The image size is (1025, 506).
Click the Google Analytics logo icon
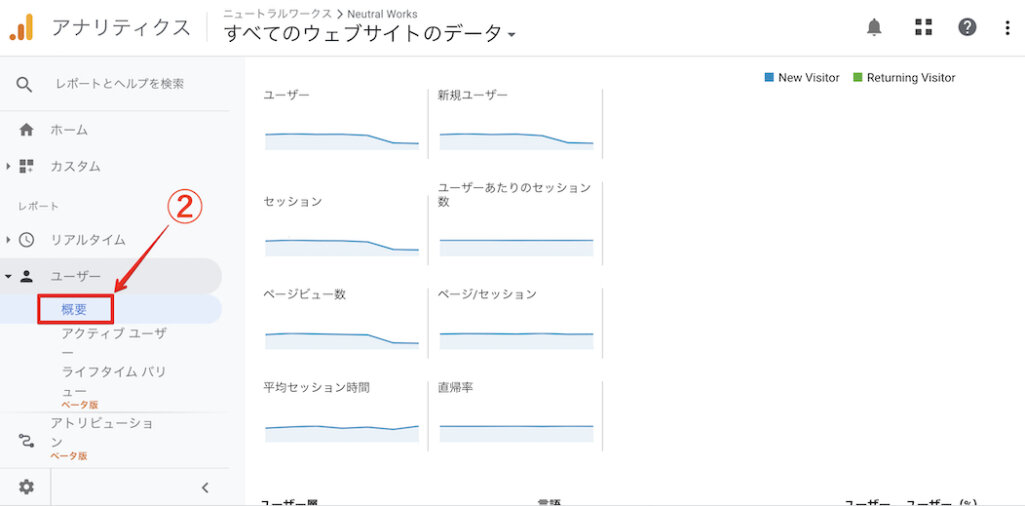[21, 27]
